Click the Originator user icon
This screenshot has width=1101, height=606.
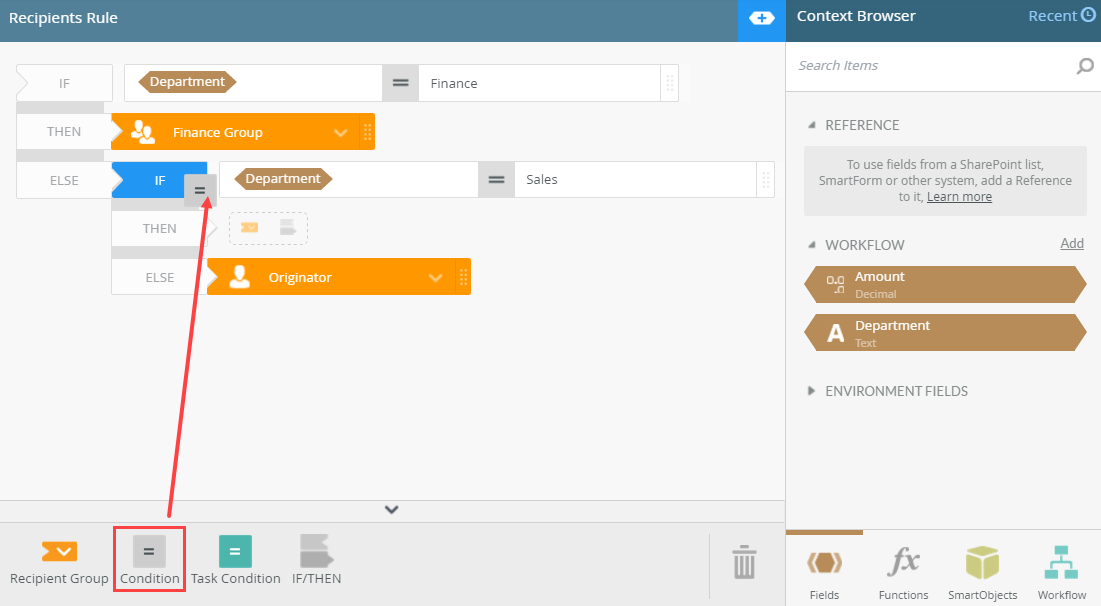239,277
